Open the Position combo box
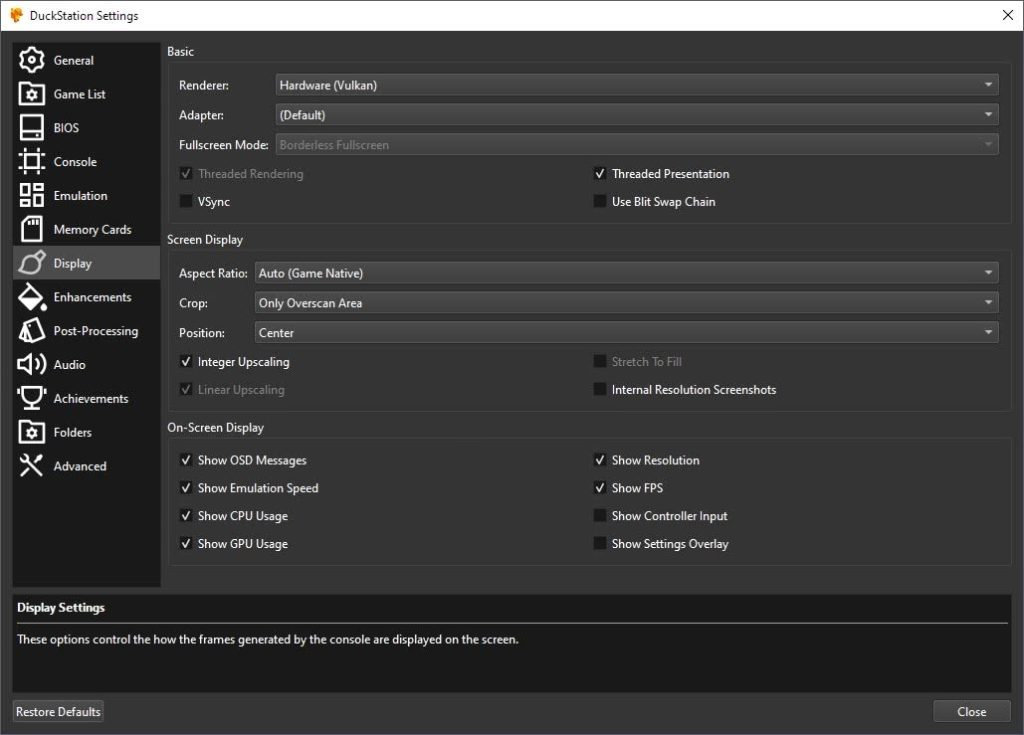 pyautogui.click(x=626, y=333)
